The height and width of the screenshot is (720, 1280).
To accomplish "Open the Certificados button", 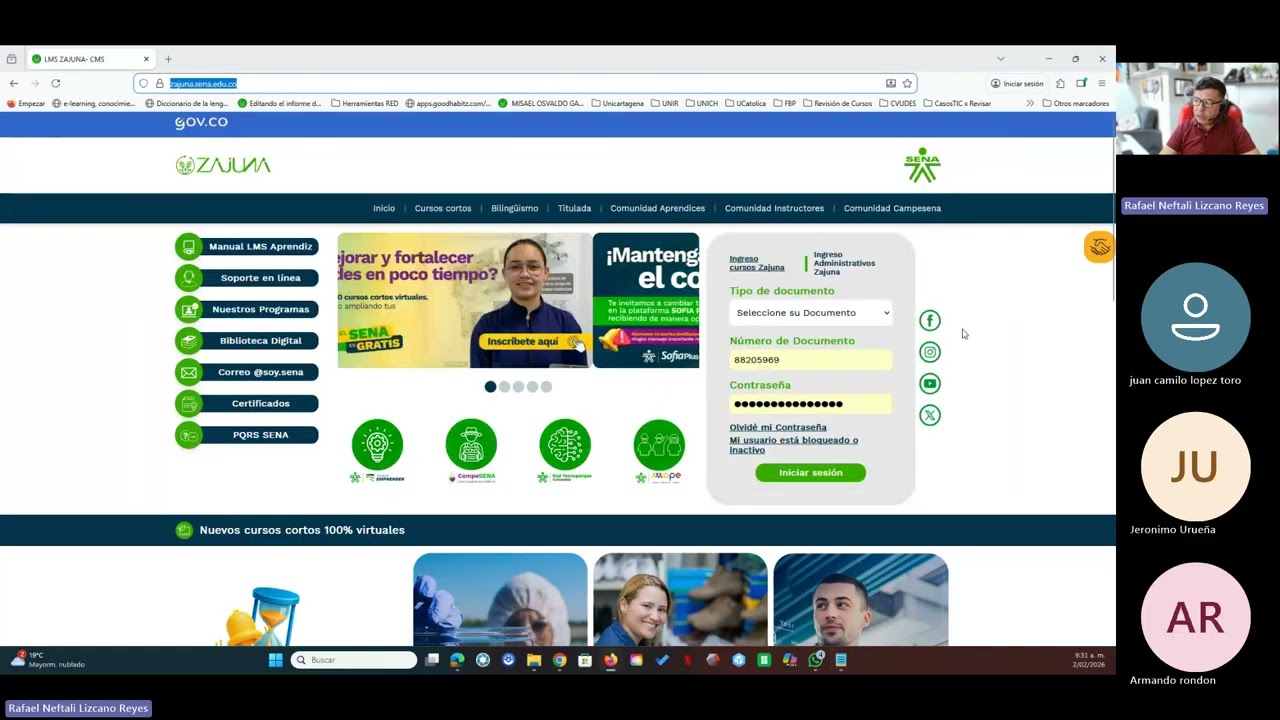I will [x=247, y=403].
